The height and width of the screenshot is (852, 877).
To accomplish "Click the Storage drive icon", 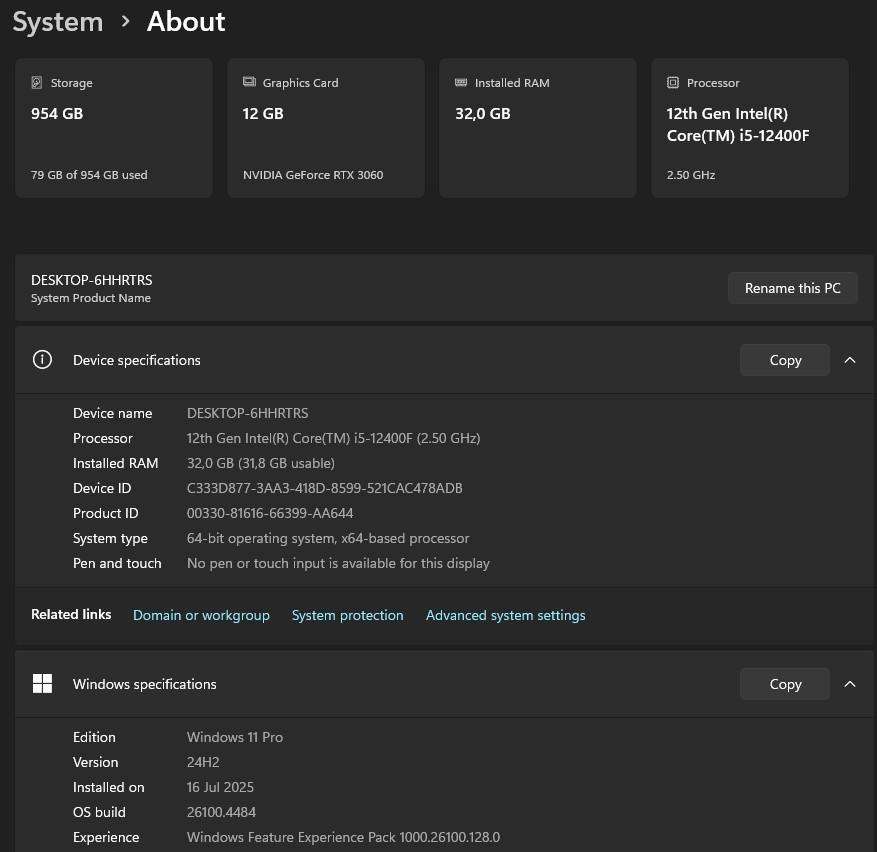I will click(x=37, y=82).
